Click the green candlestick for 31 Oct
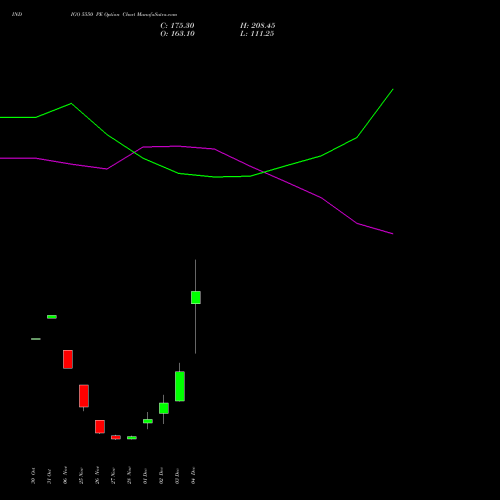500x500 pixels. (x=52, y=317)
